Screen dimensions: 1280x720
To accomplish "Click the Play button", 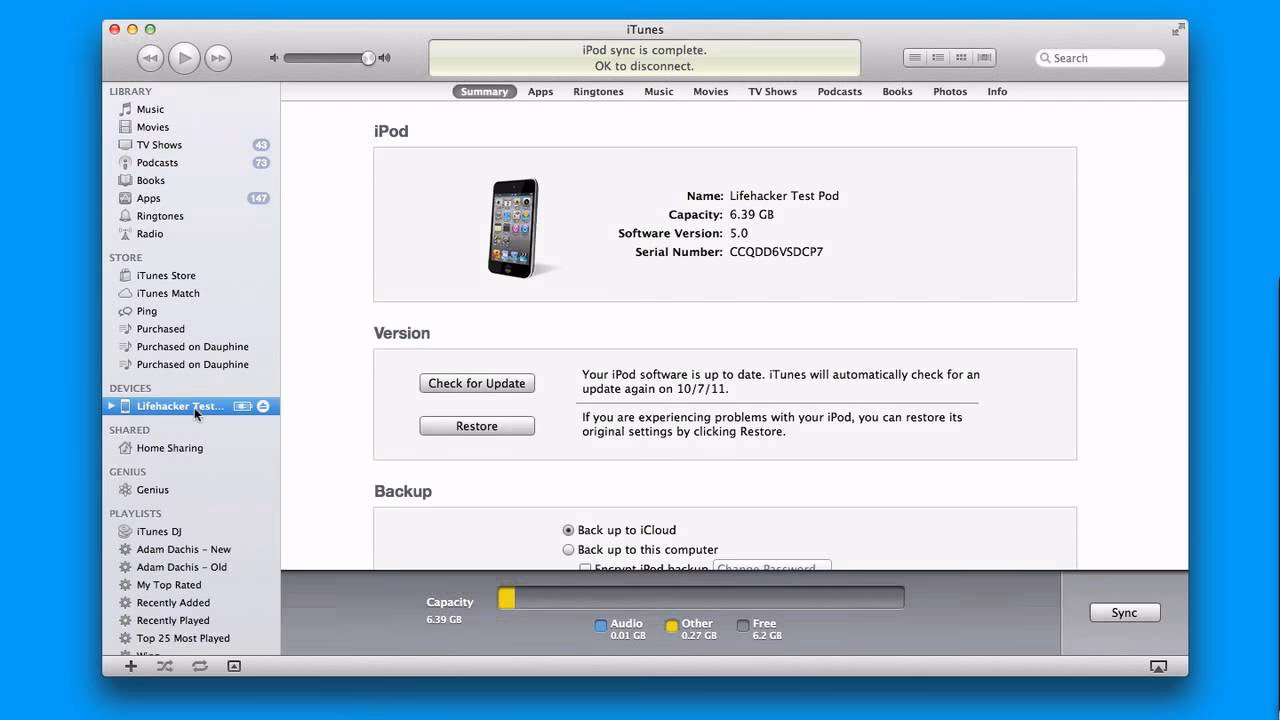I will 184,58.
